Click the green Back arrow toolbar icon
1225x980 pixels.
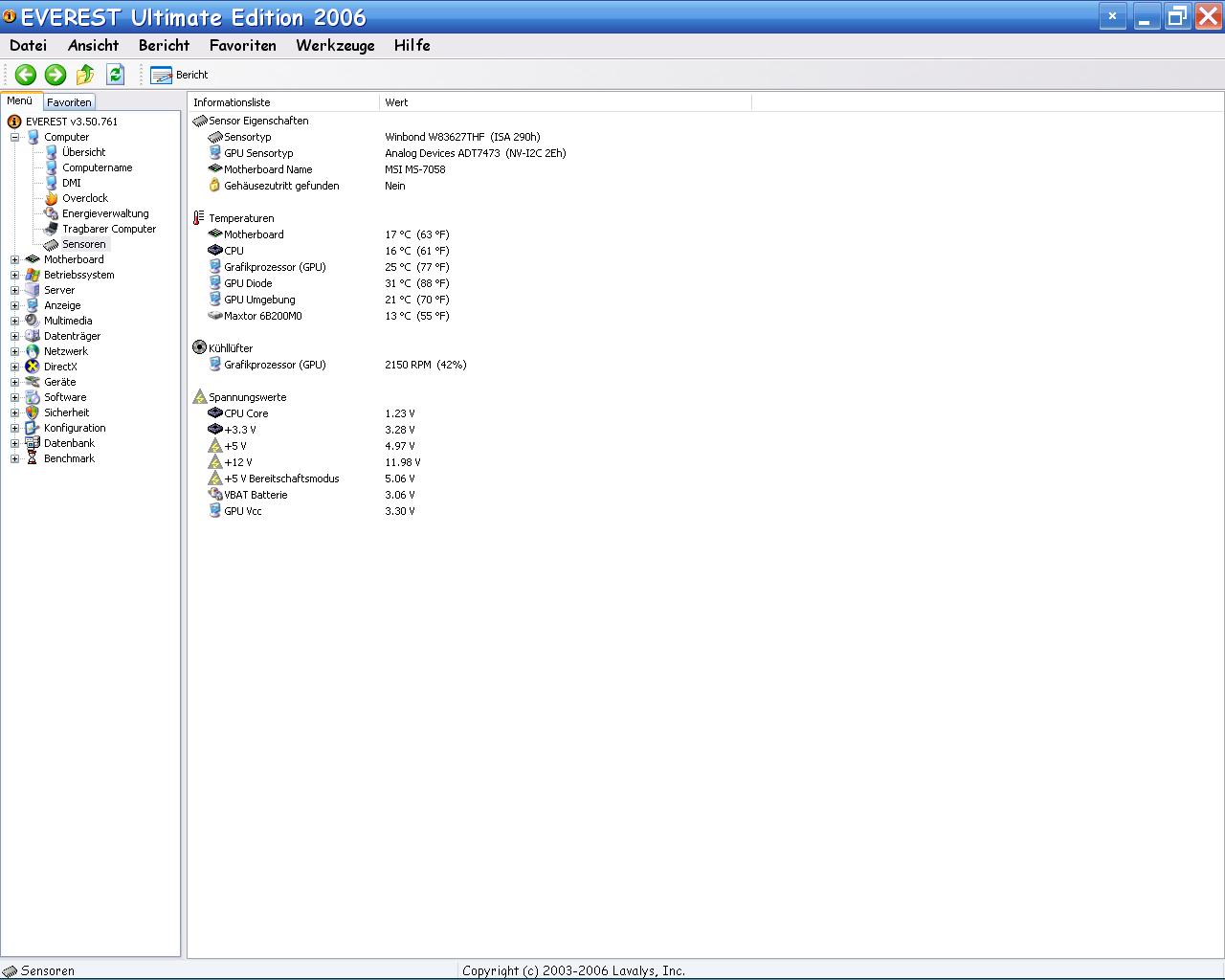tap(26, 75)
